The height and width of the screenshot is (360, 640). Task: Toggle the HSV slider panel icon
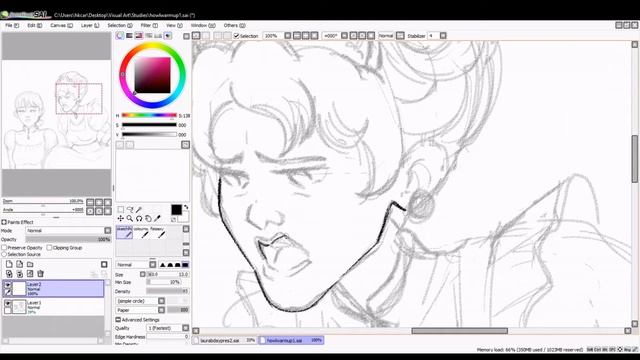[139, 36]
